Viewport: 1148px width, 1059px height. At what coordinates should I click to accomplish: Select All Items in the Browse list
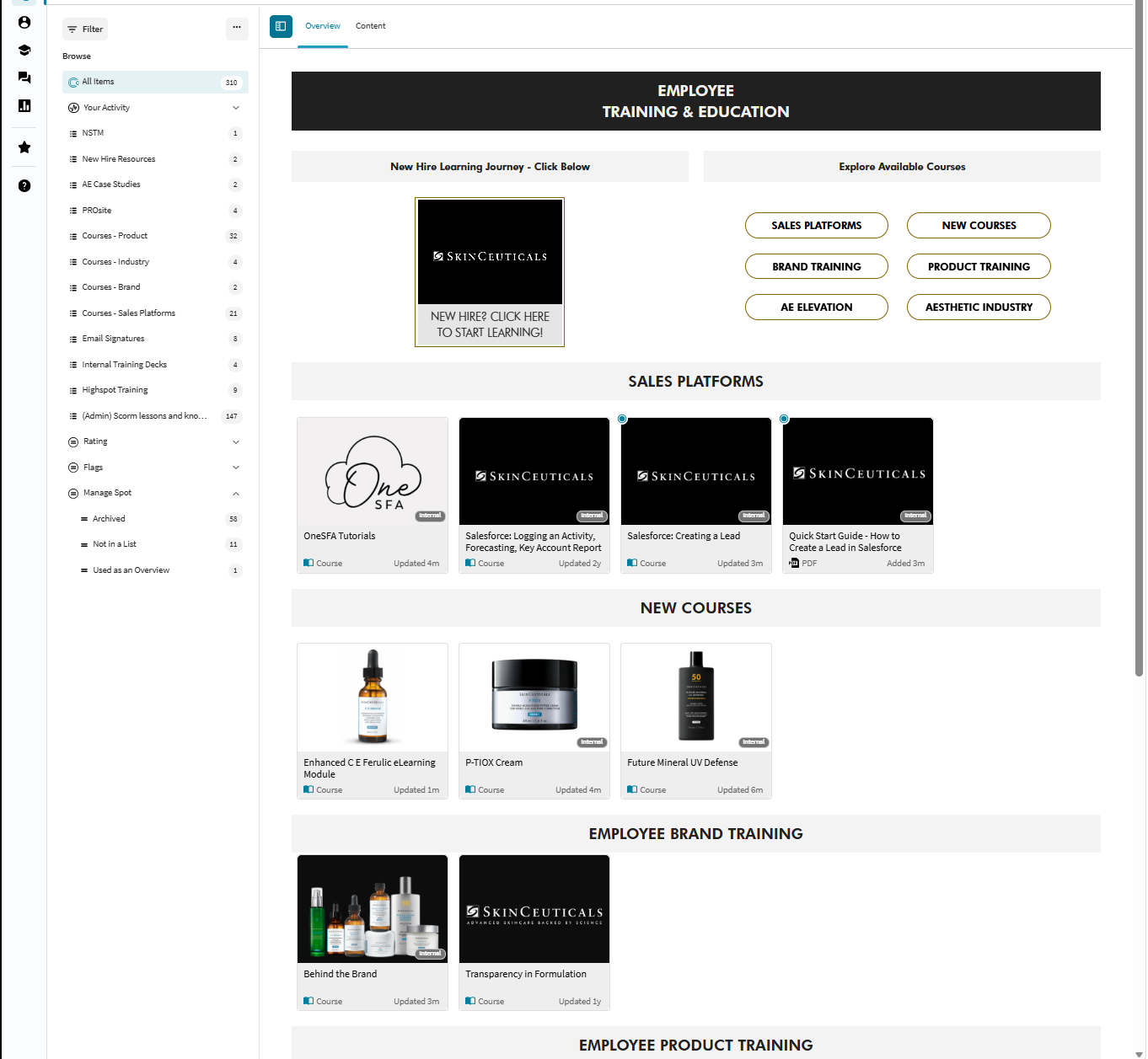tap(155, 82)
